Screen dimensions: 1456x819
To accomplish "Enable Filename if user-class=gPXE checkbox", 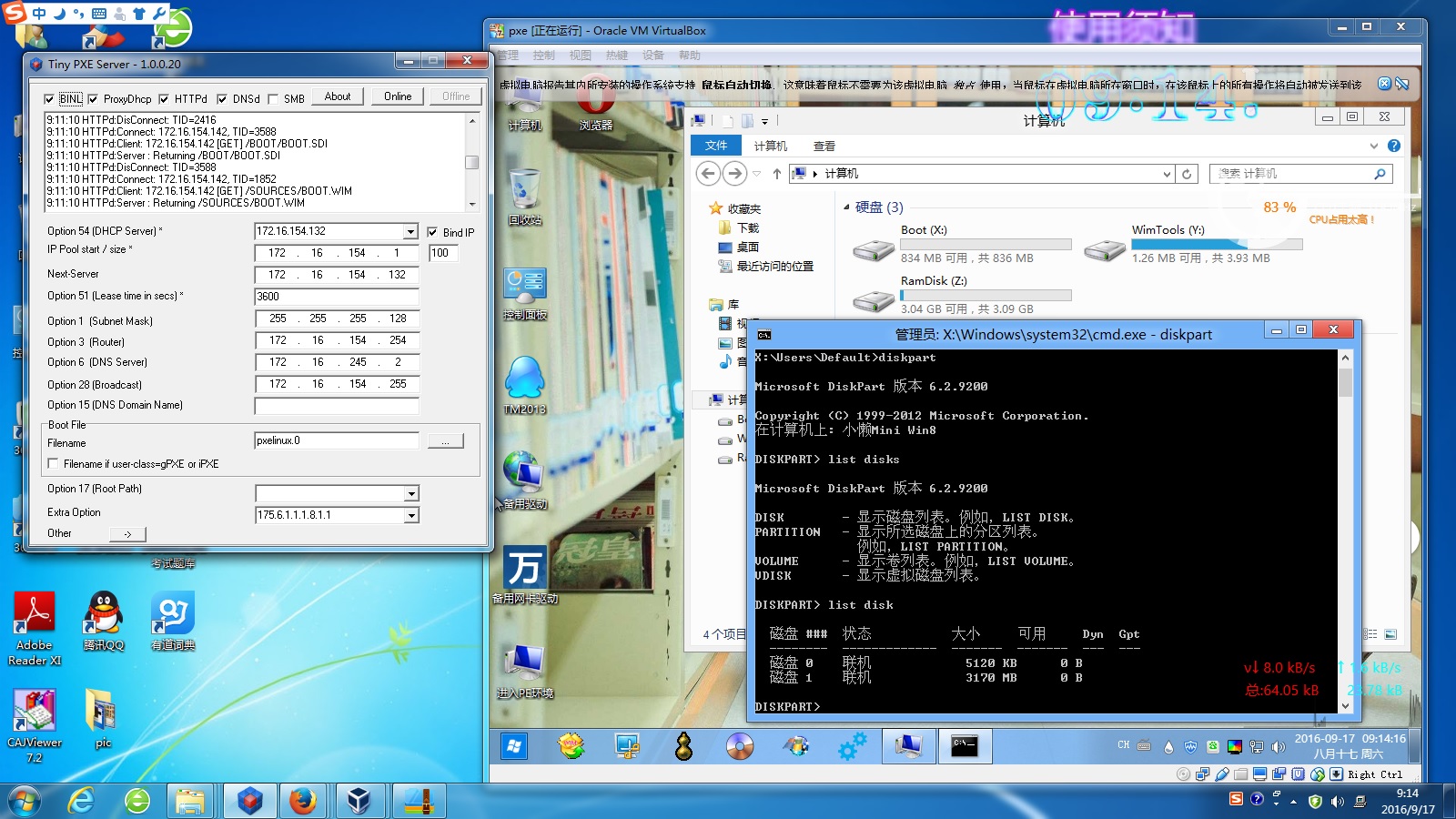I will pyautogui.click(x=53, y=464).
